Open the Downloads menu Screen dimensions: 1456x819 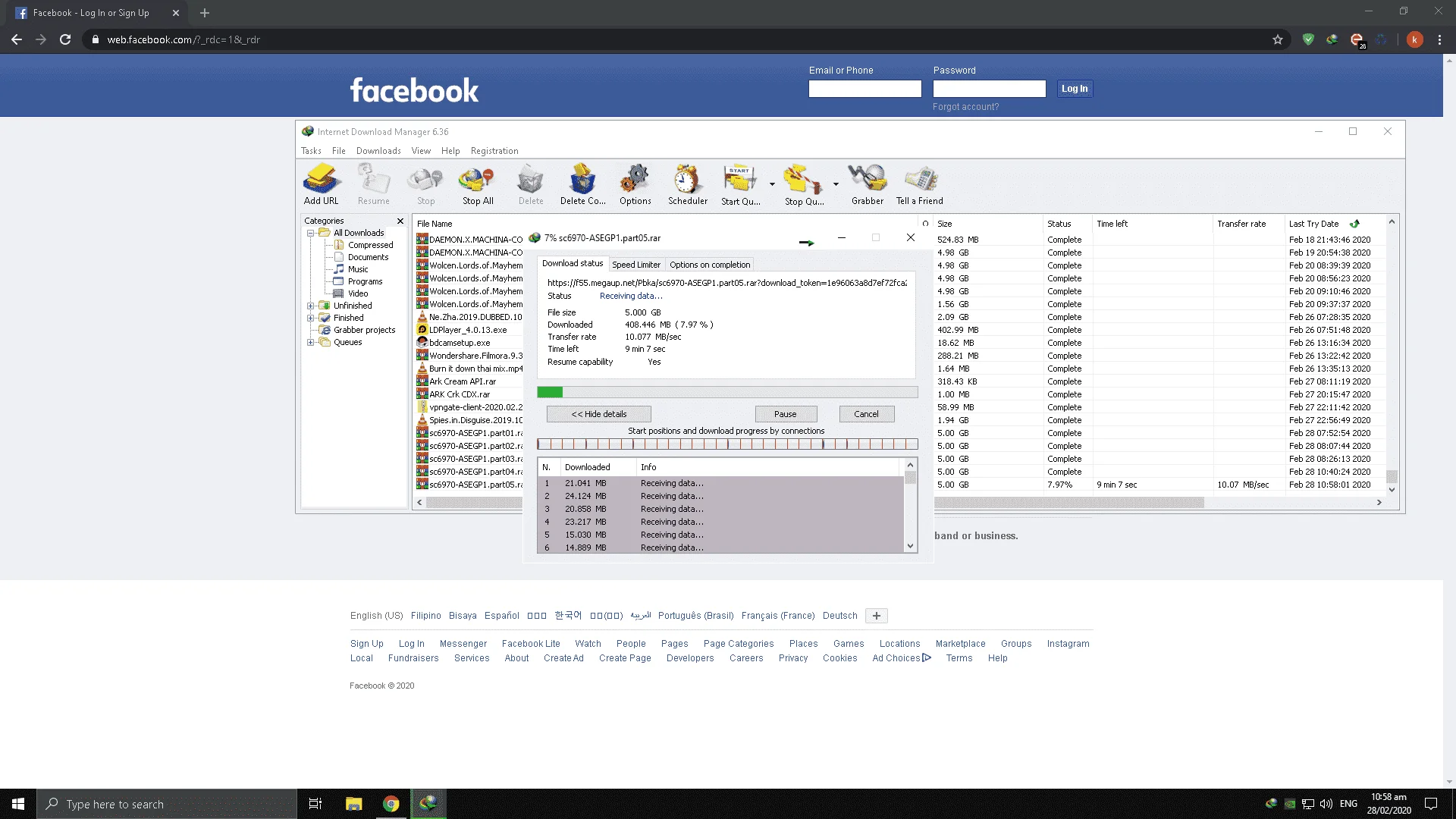(378, 151)
